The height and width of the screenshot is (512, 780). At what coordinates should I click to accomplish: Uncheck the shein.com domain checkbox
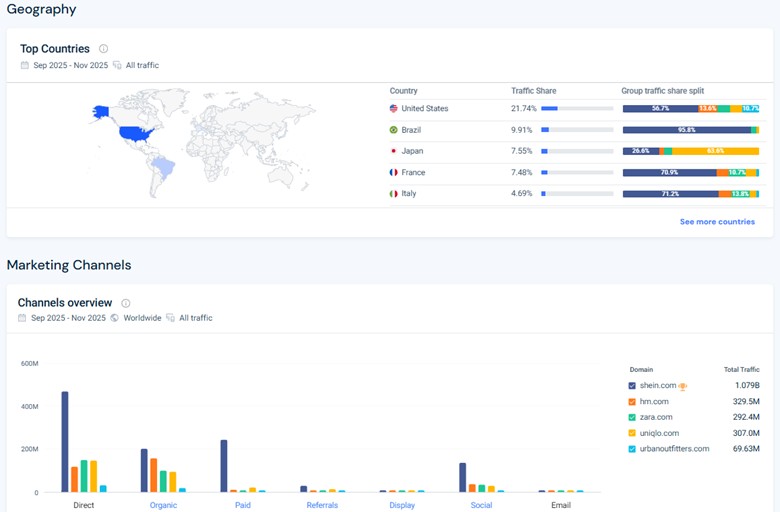(x=632, y=386)
